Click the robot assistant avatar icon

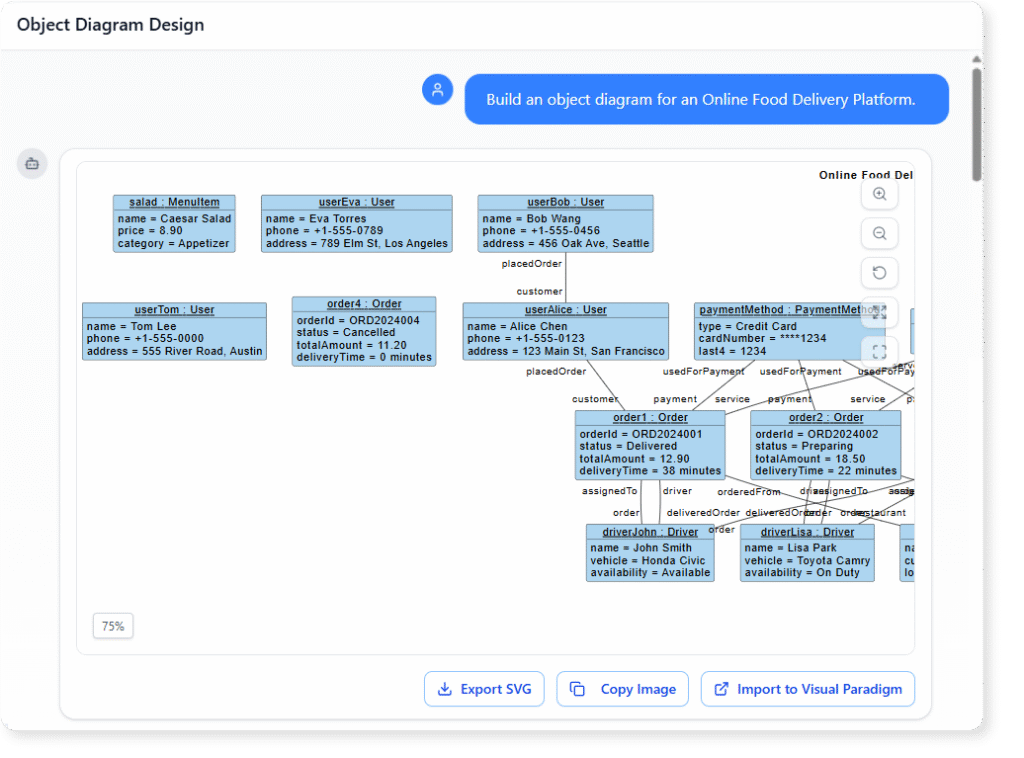(x=31, y=163)
